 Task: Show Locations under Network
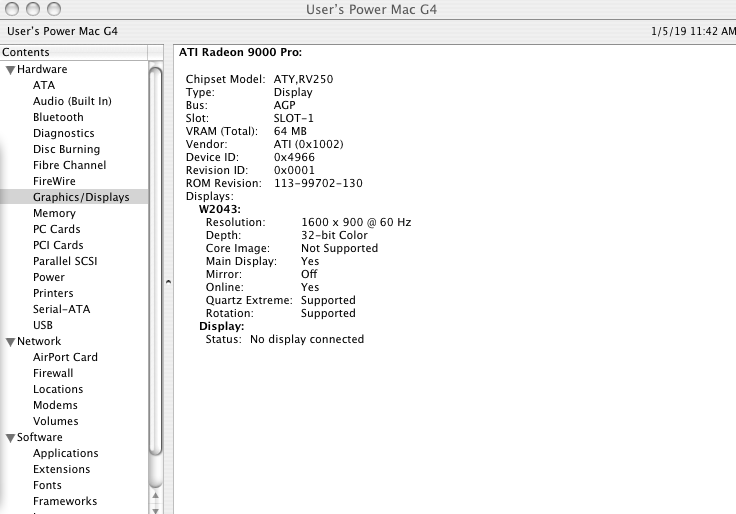click(x=58, y=389)
